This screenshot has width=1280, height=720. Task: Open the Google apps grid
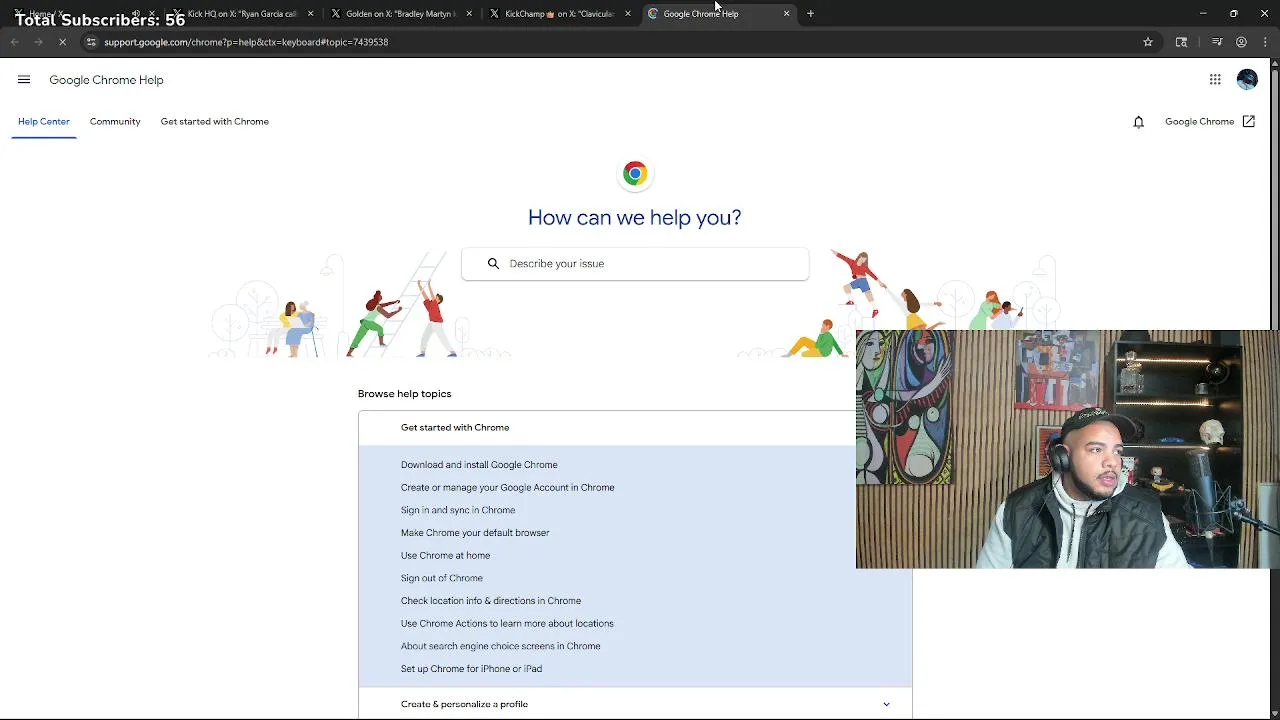[x=1215, y=80]
